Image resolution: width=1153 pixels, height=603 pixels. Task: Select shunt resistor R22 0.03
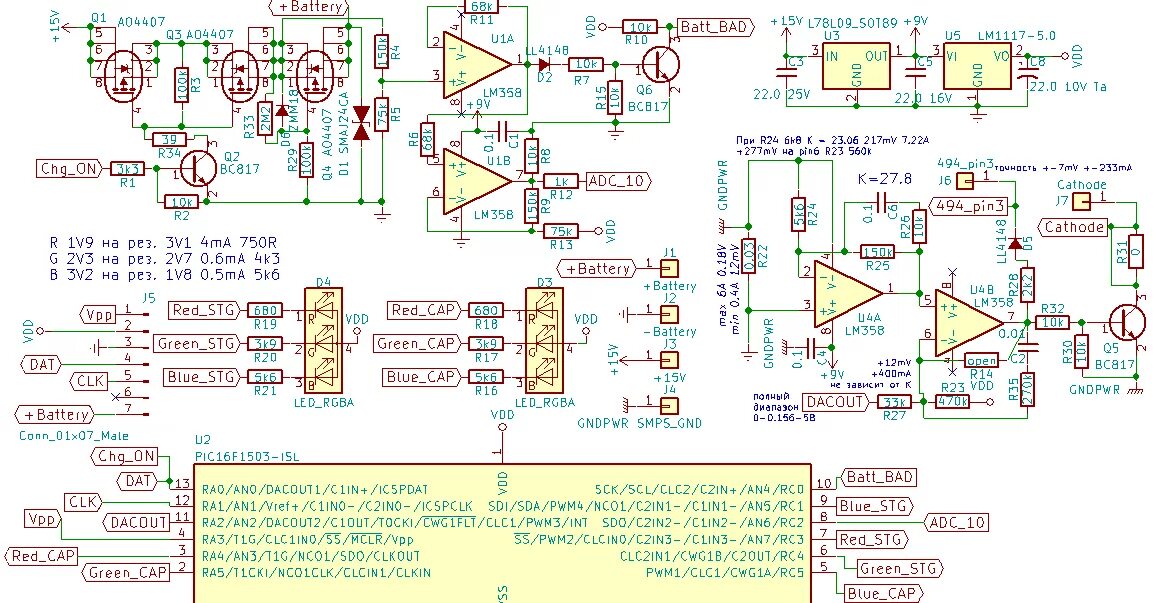[749, 256]
